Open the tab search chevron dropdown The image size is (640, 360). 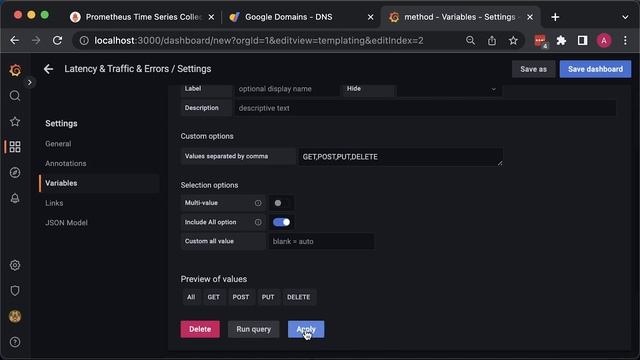tap(625, 17)
